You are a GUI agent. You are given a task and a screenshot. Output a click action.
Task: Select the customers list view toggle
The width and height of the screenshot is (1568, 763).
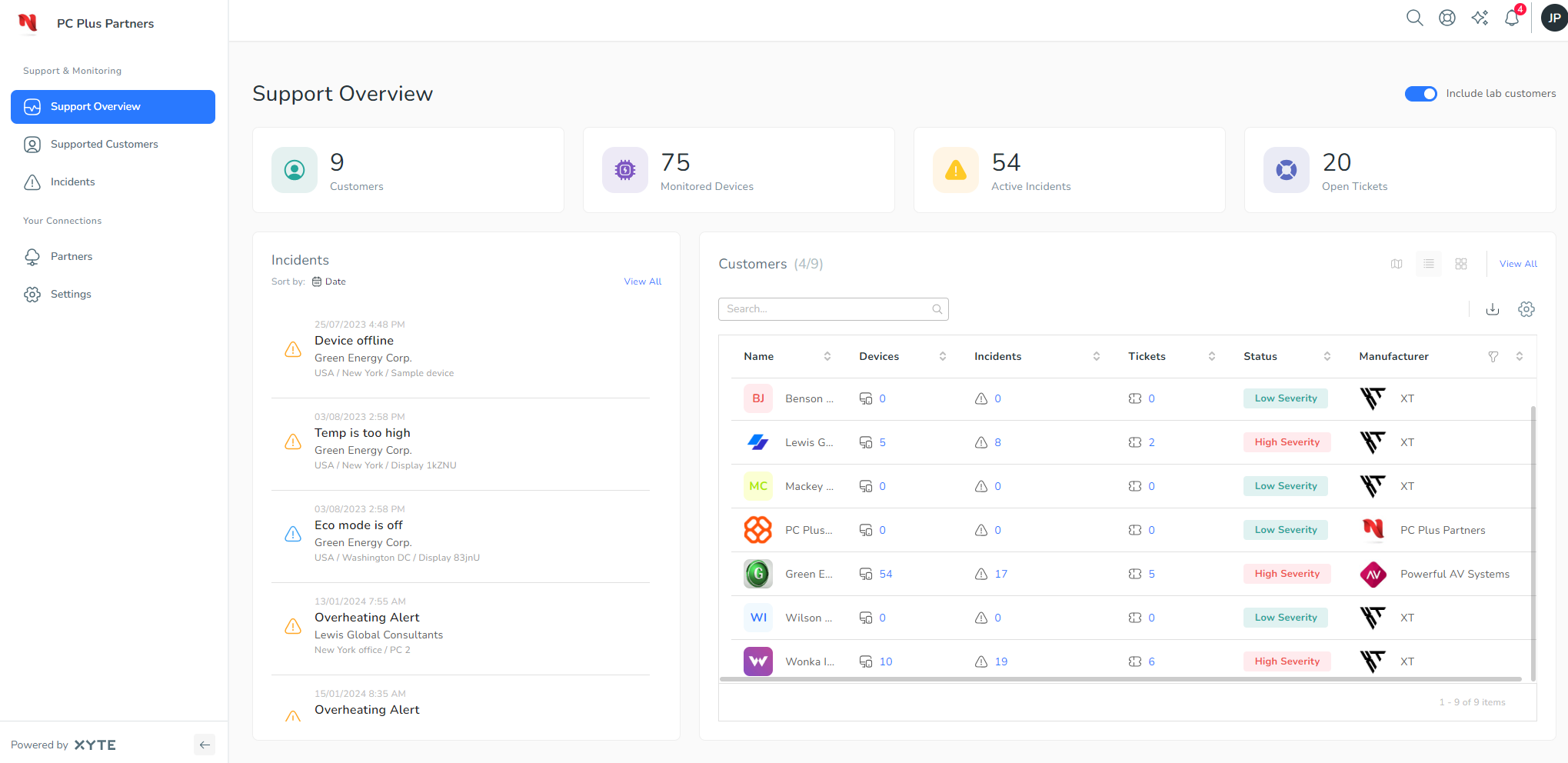[1429, 264]
